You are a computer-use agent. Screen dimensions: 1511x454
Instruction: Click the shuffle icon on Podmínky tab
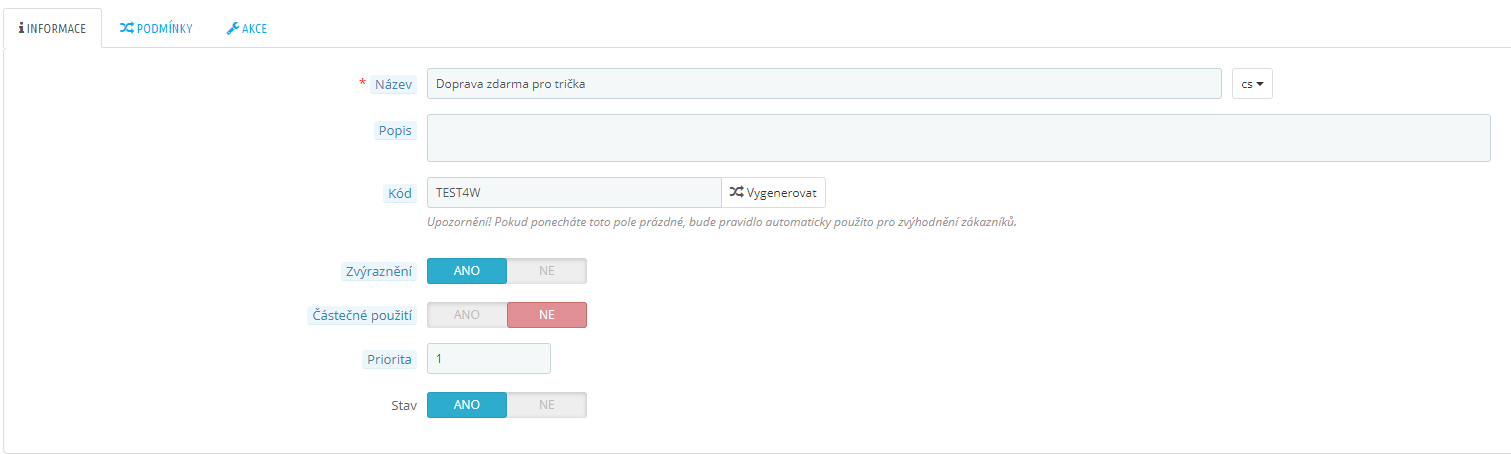pos(127,29)
